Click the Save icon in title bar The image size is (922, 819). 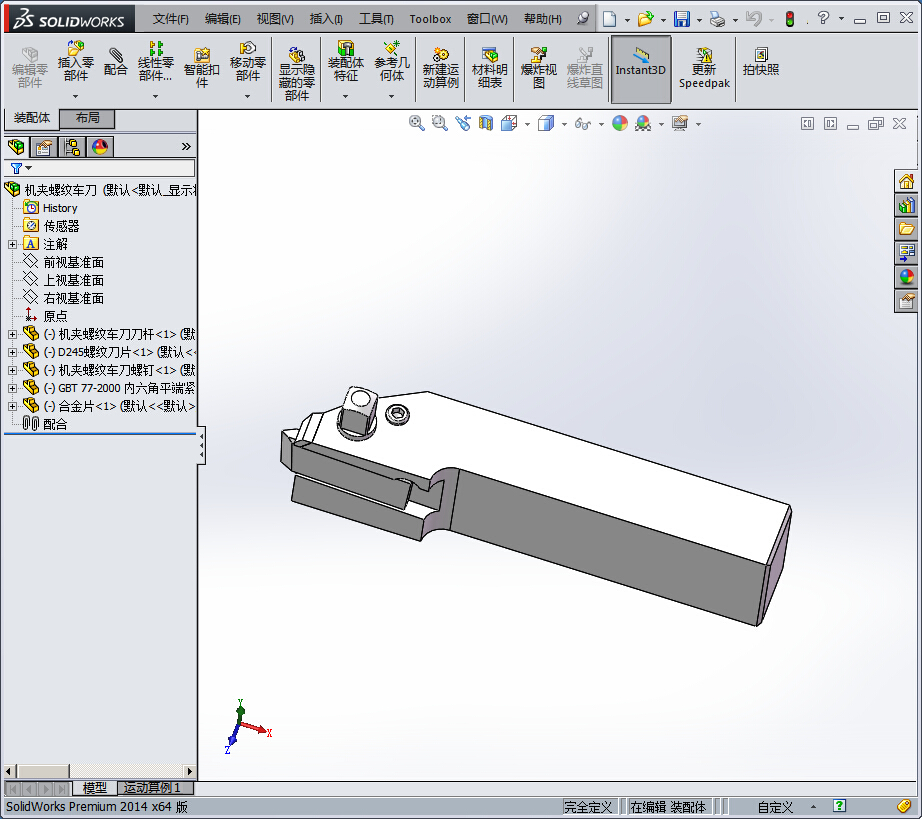click(682, 19)
